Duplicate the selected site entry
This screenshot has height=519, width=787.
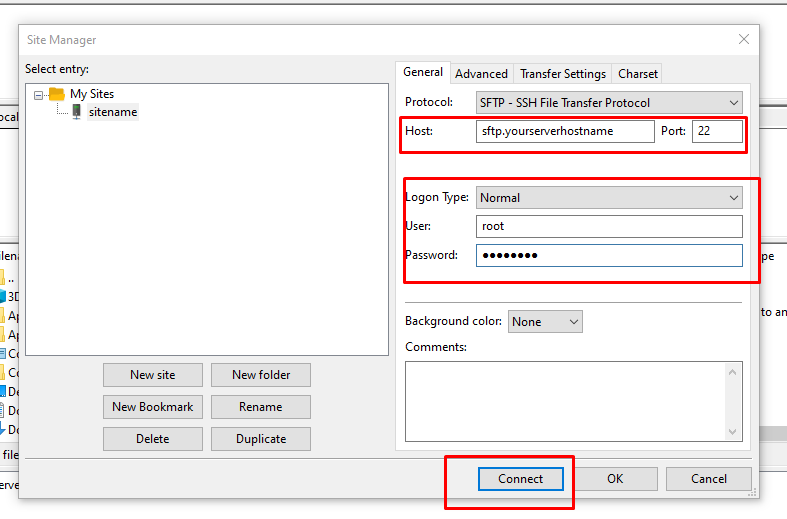261,439
